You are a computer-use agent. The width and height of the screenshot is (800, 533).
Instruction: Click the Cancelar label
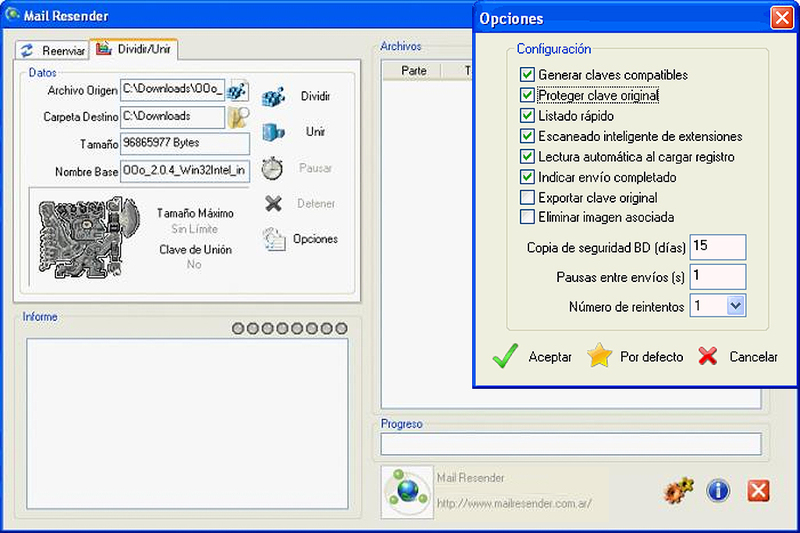[x=753, y=357]
